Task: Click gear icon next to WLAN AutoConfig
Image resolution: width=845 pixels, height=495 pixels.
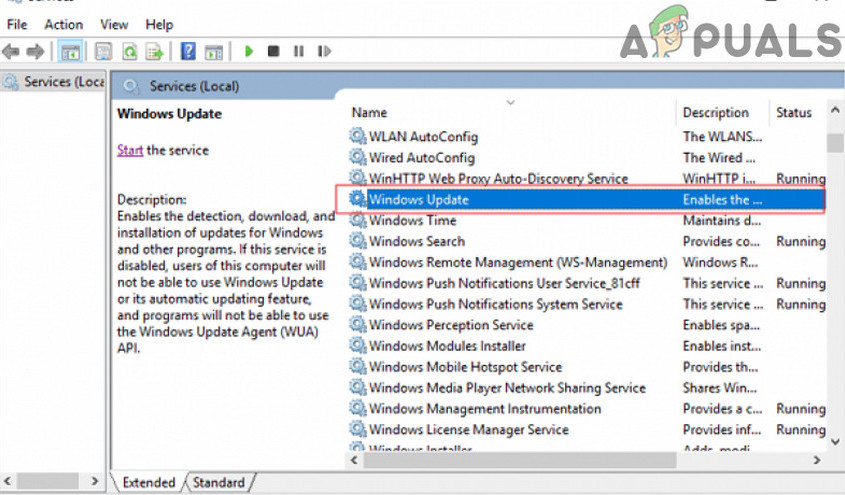Action: [357, 136]
